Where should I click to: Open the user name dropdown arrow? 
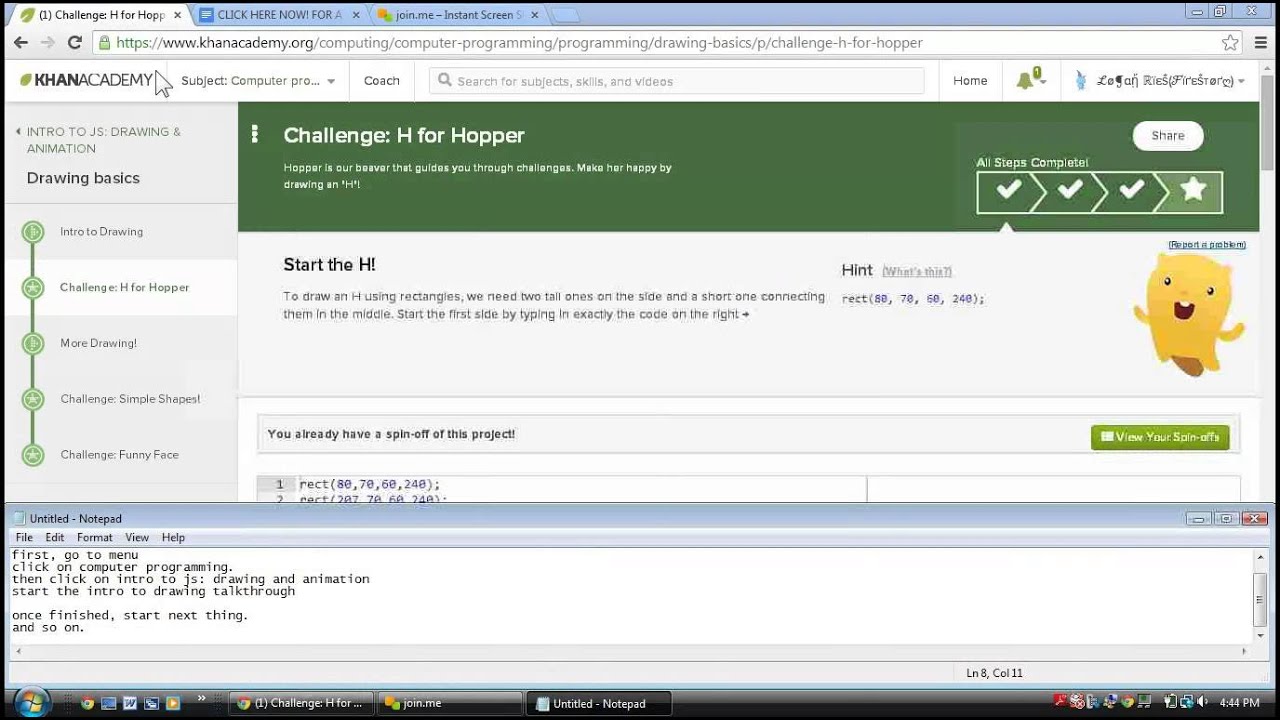1241,81
